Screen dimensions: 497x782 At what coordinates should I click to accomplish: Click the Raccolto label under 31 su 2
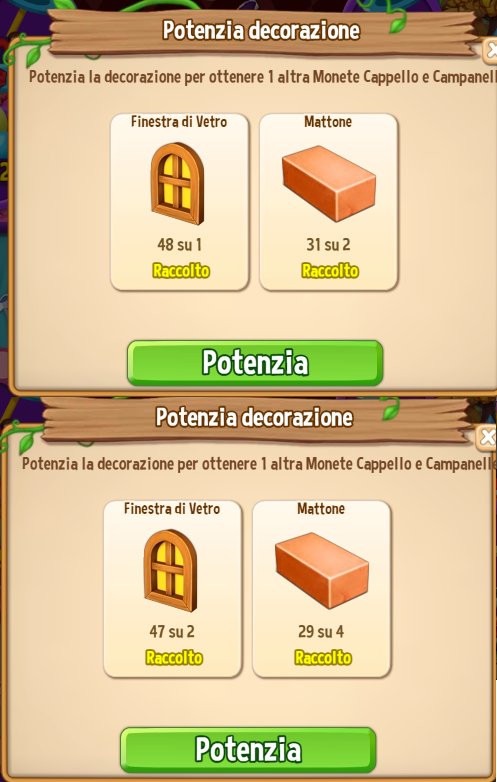[330, 271]
